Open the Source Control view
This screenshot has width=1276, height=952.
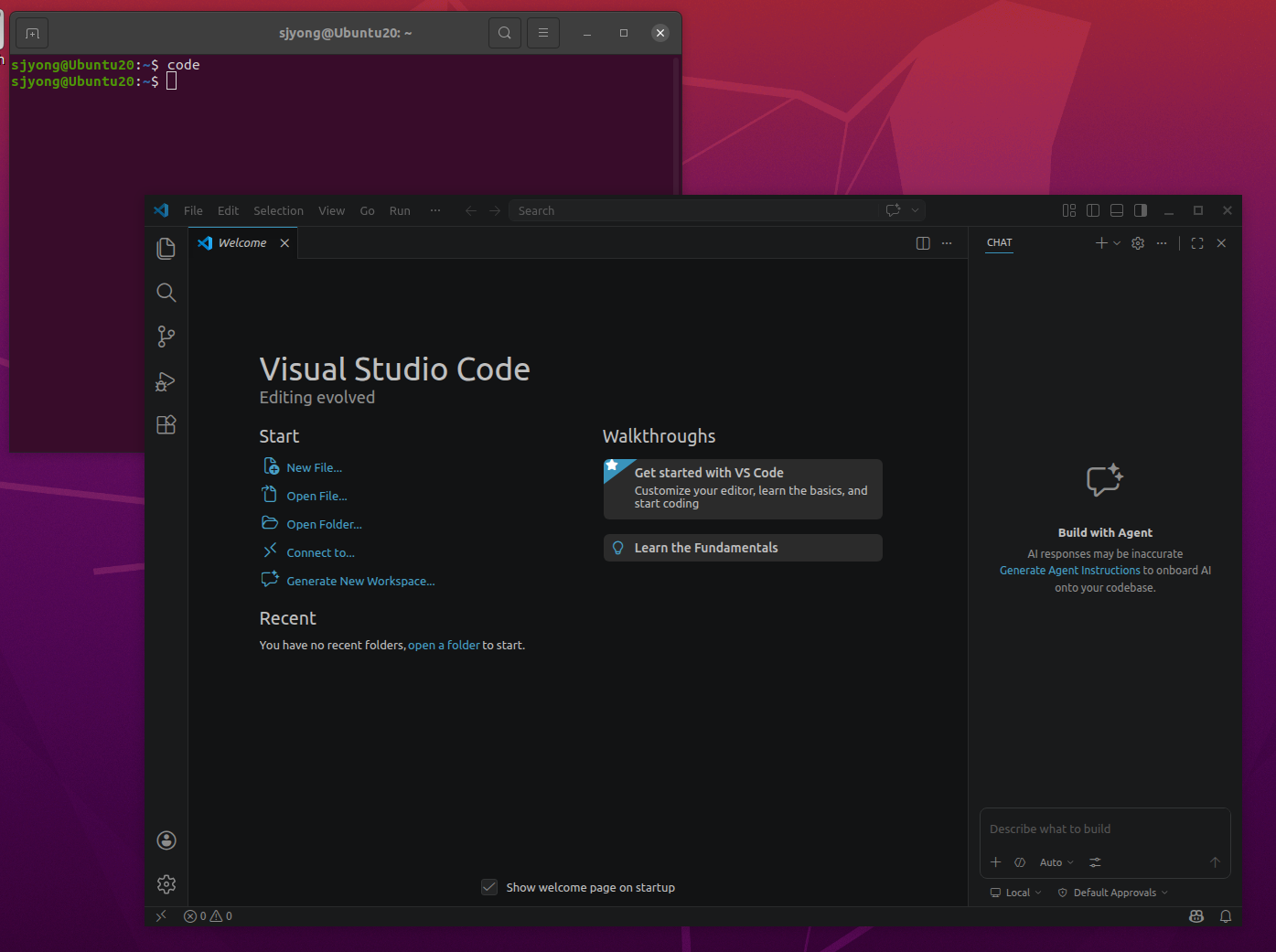pyautogui.click(x=166, y=337)
